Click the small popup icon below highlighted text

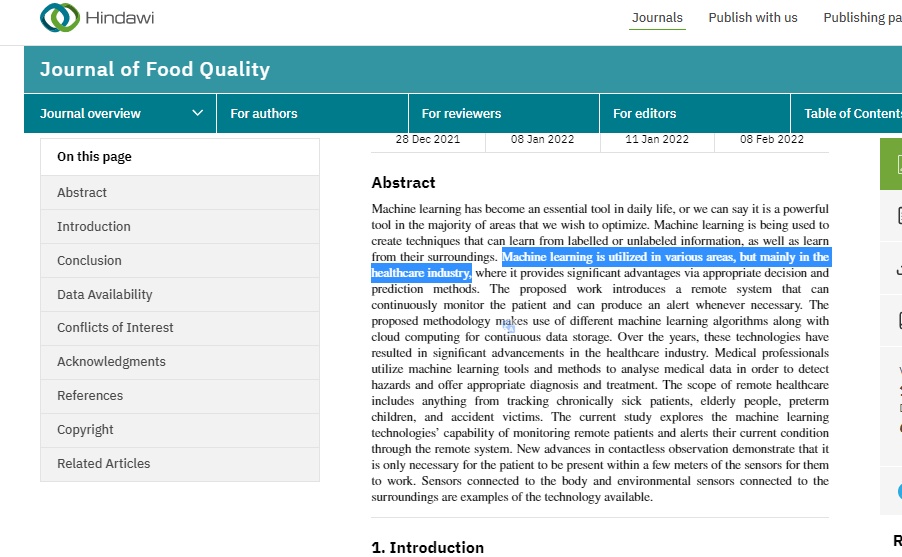(x=509, y=326)
